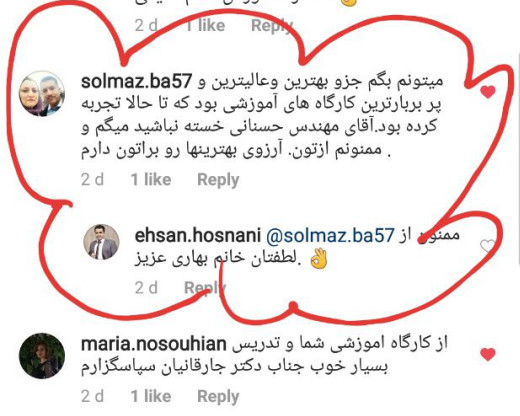This screenshot has width=520, height=416.
Task: Click the 2 d timestamp under solmaz.ba57's comment
Action: (x=93, y=180)
